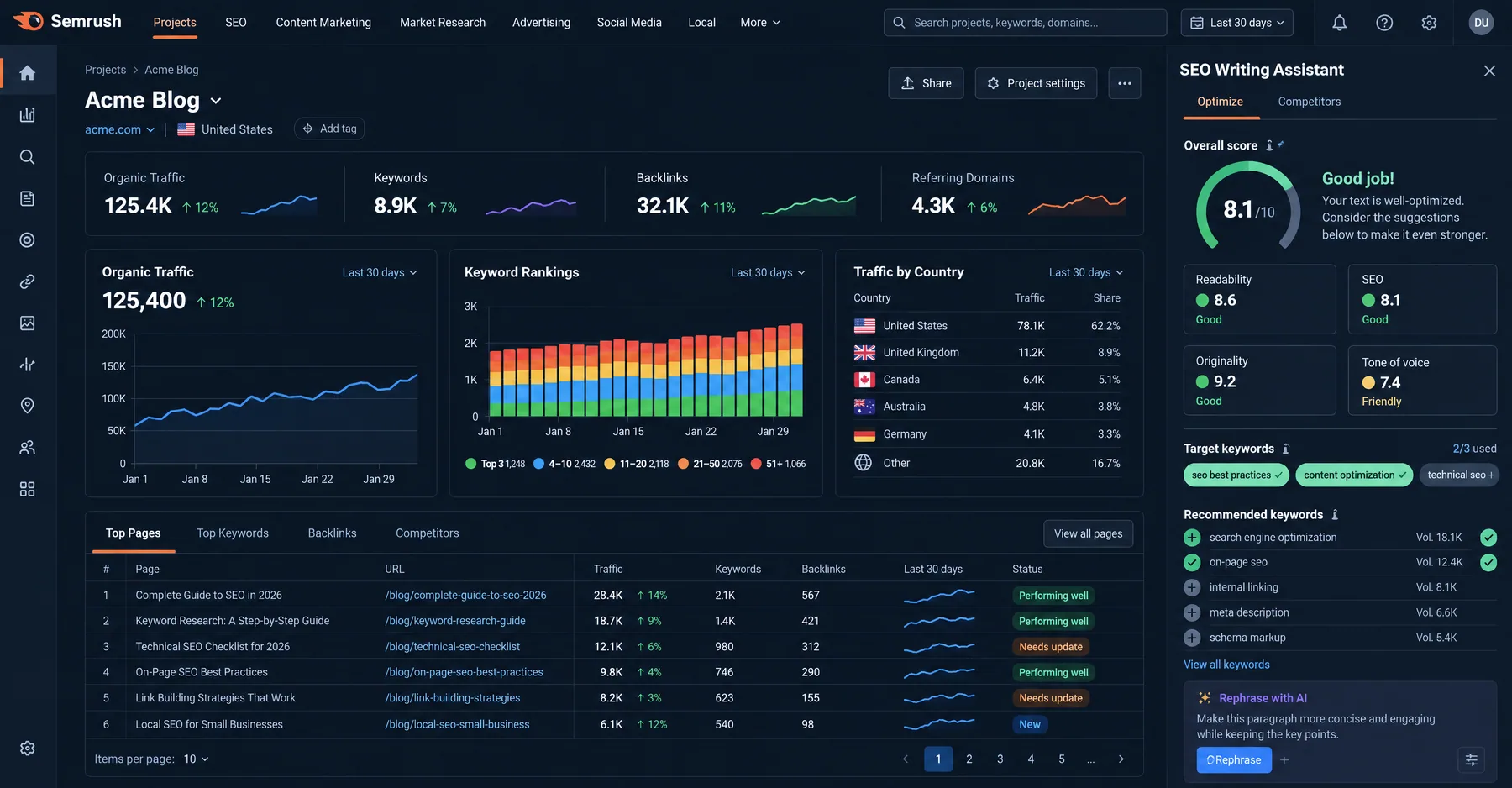Switch to the Top Keywords tab
The image size is (1512, 788).
click(x=233, y=533)
